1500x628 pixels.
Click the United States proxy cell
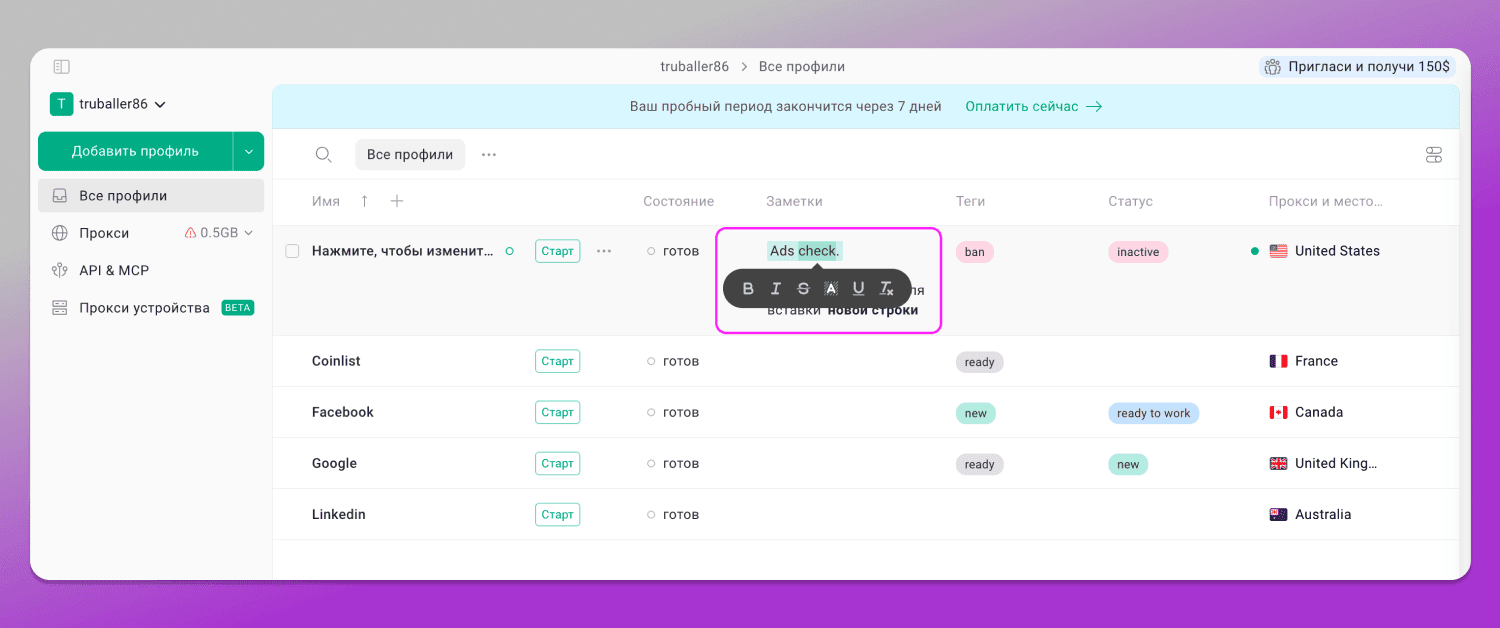pyautogui.click(x=1325, y=251)
